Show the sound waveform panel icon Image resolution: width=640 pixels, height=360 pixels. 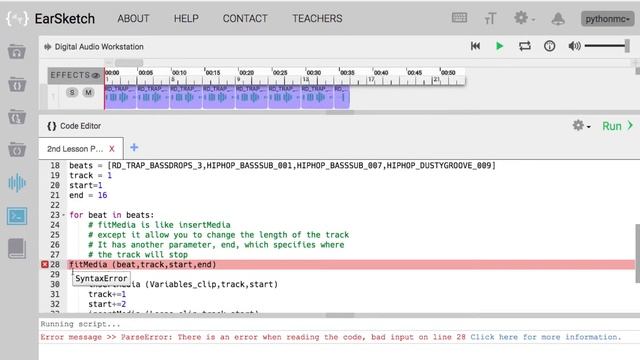17,183
